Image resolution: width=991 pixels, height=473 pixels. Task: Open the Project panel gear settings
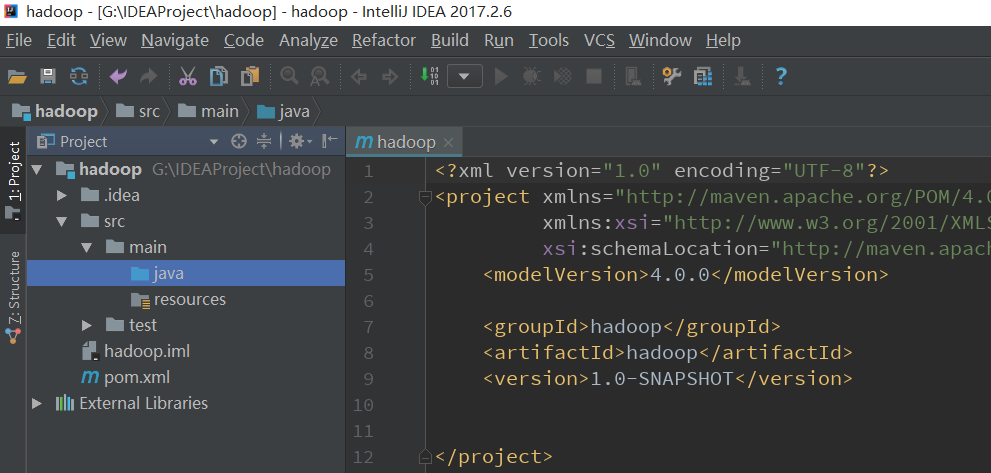click(x=300, y=142)
